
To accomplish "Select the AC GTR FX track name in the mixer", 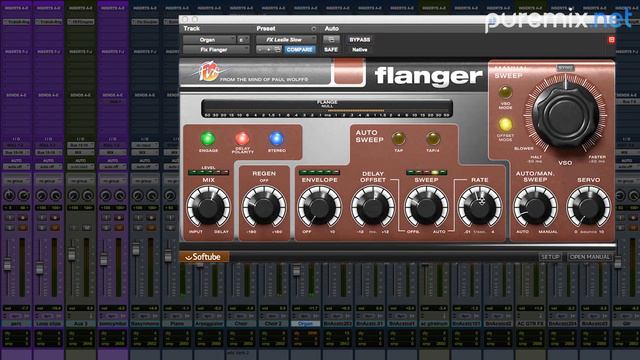I will point(530,323).
